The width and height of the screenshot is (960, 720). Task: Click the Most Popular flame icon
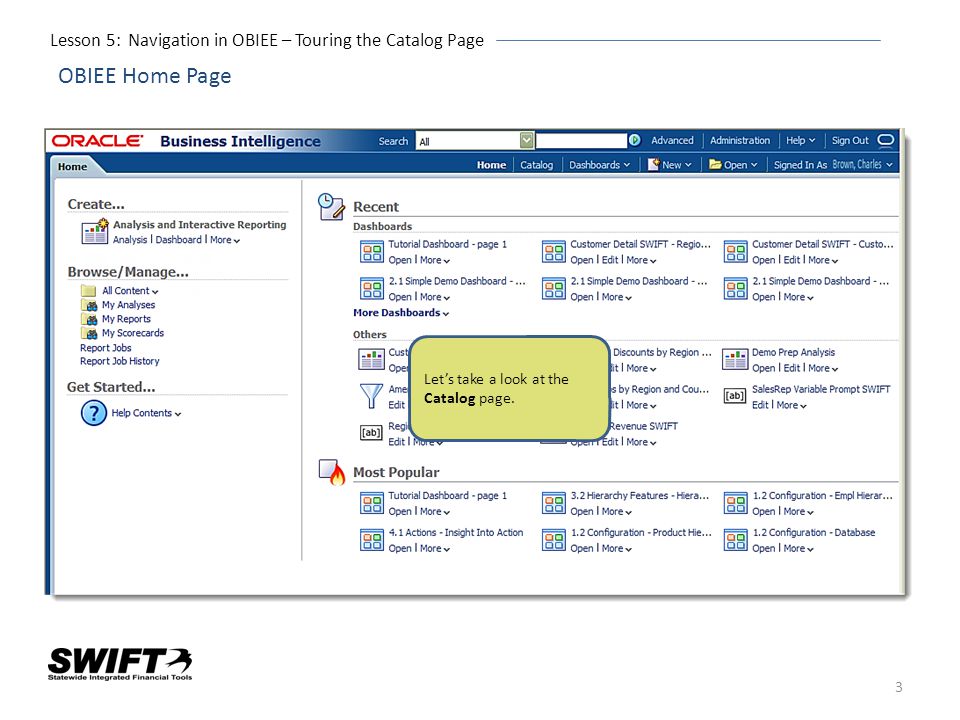(332, 472)
